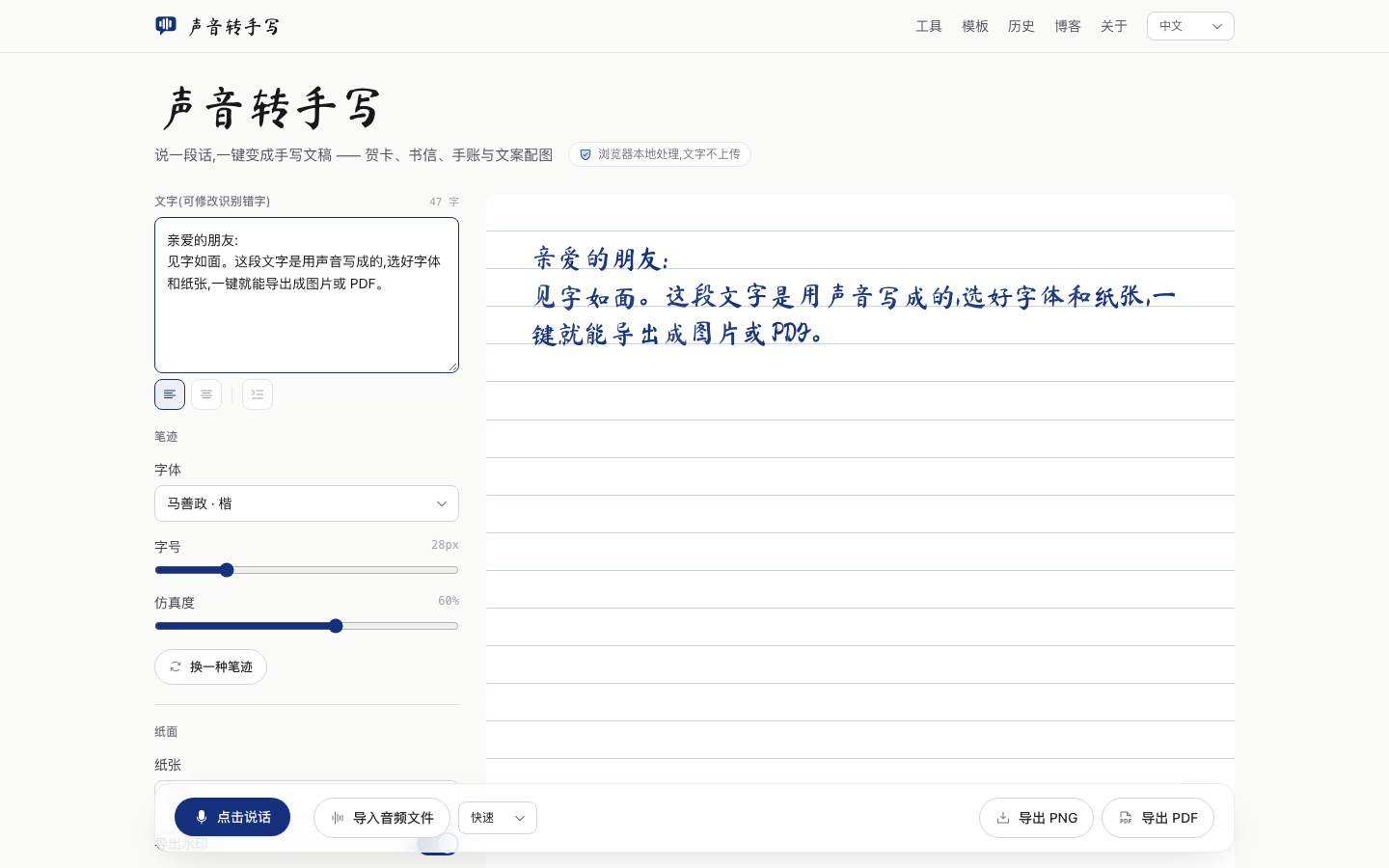This screenshot has width=1389, height=868.
Task: Open the 工具 menu item
Action: click(x=929, y=26)
